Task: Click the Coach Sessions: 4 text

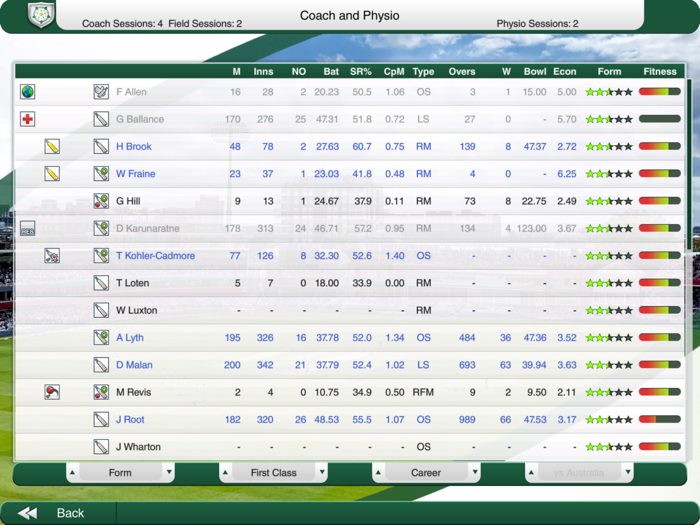Action: (x=122, y=24)
